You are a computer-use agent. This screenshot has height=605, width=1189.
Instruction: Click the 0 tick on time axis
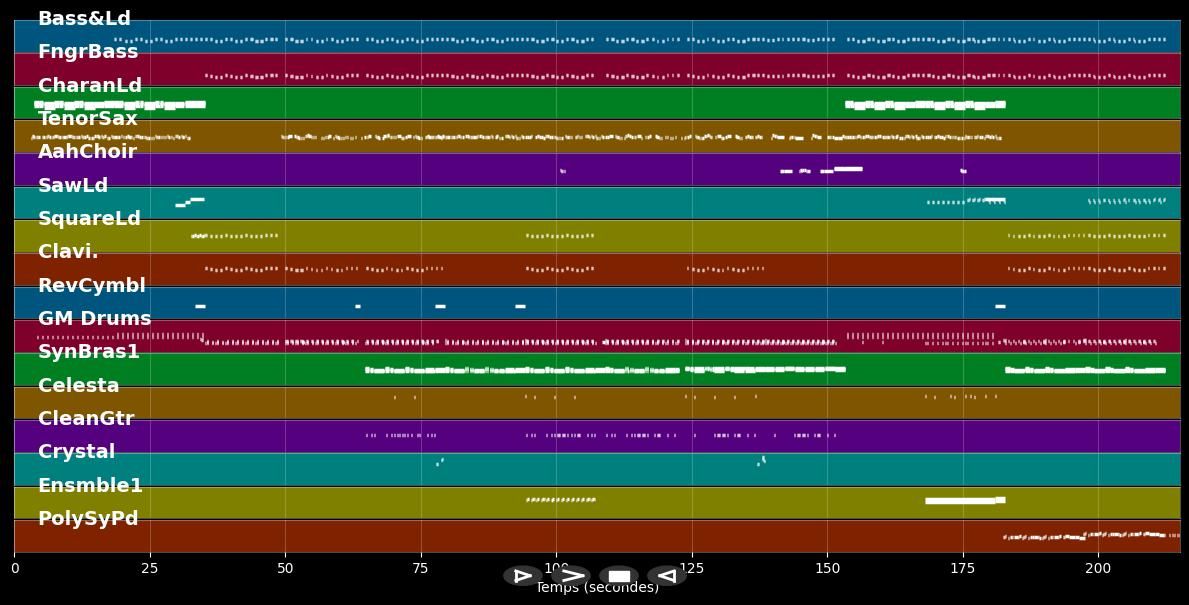click(x=14, y=569)
